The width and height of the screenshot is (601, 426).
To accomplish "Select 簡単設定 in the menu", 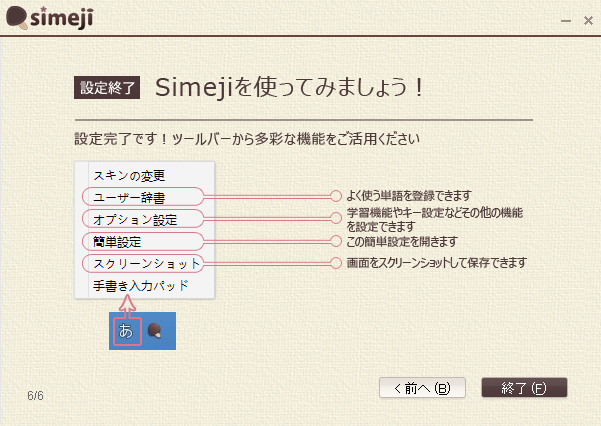I will tap(117, 242).
